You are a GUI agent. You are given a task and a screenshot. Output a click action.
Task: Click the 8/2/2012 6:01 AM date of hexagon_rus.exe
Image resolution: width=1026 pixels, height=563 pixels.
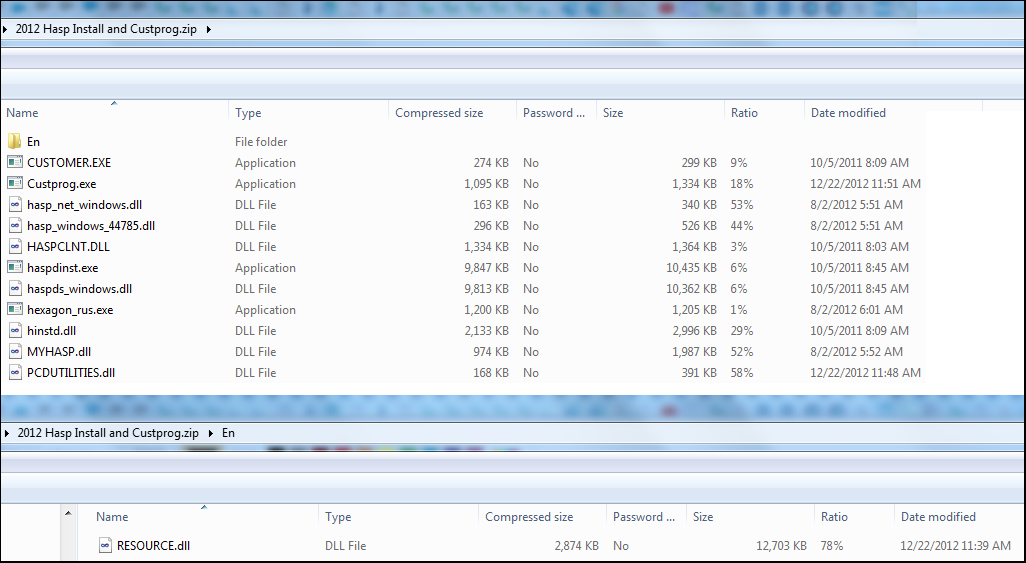(857, 309)
